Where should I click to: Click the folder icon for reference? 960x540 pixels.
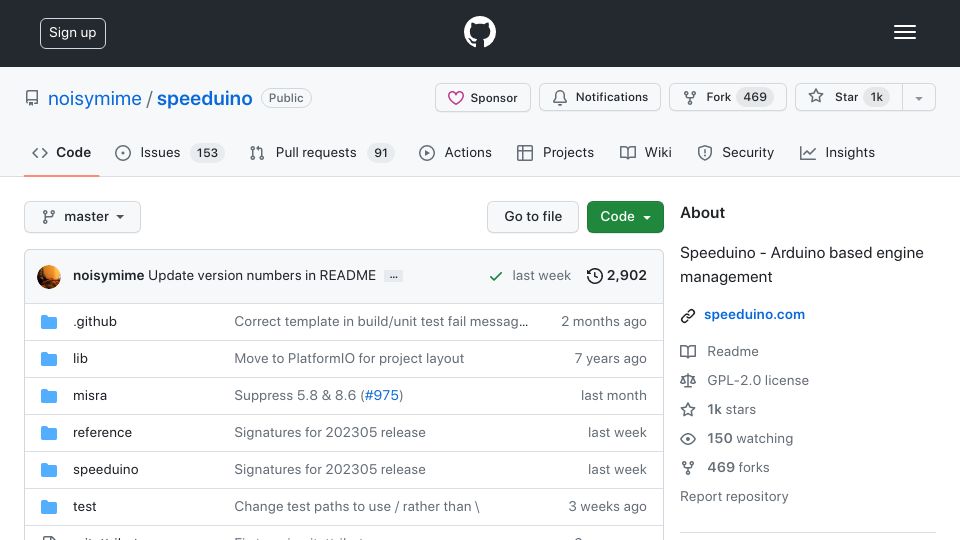(x=49, y=433)
